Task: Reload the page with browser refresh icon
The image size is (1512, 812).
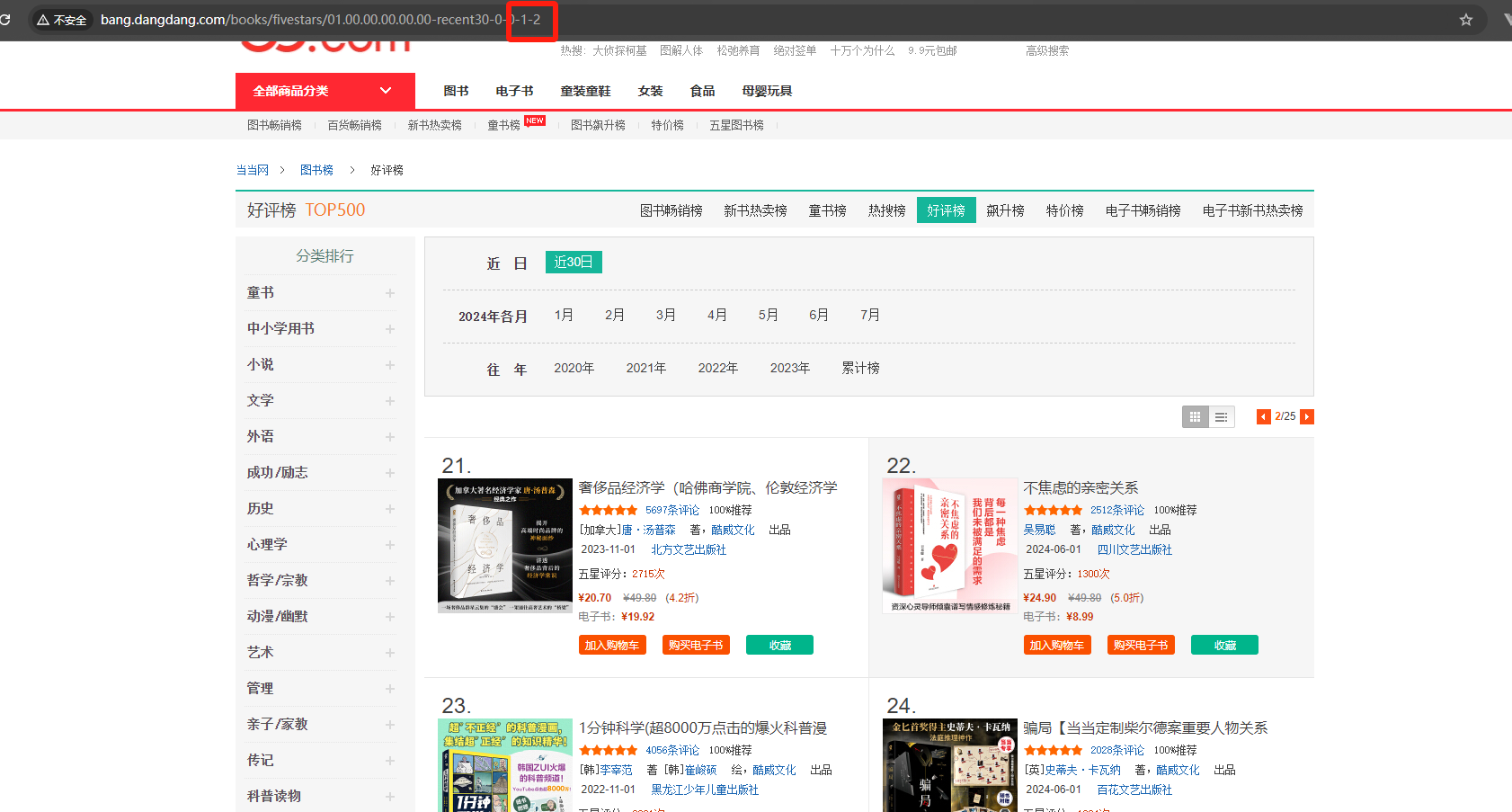Action: pos(4,19)
